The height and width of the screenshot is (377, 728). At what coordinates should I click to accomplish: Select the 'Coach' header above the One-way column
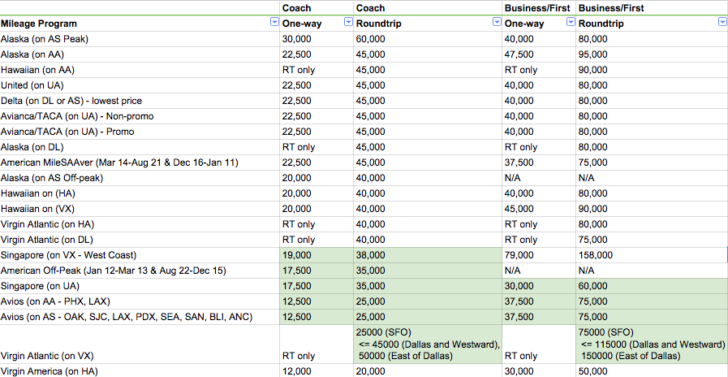coord(317,8)
